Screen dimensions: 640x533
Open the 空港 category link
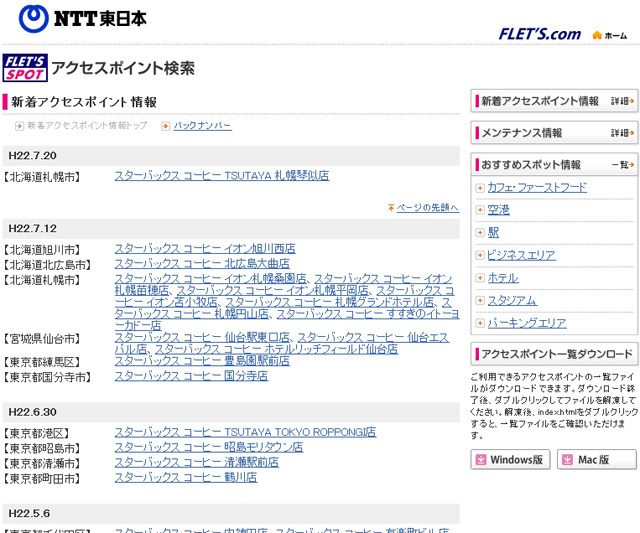498,210
